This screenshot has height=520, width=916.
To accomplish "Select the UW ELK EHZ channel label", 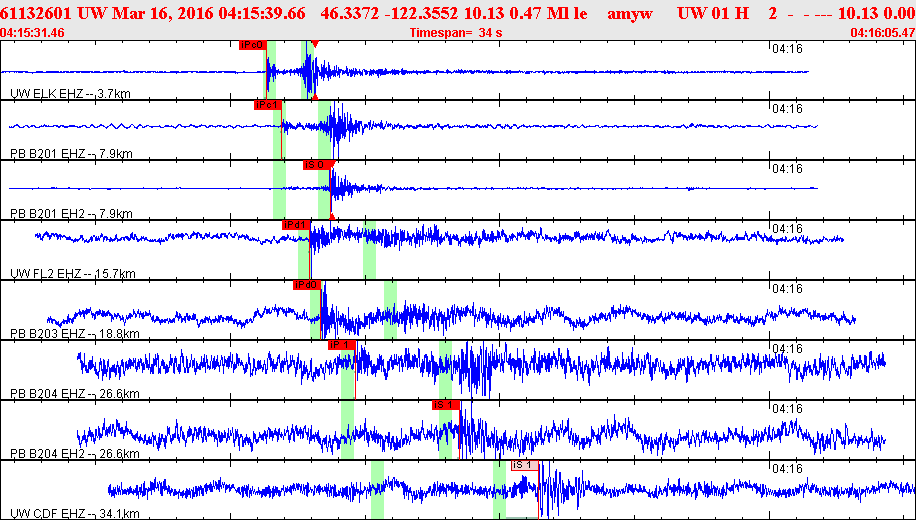I will point(69,94).
